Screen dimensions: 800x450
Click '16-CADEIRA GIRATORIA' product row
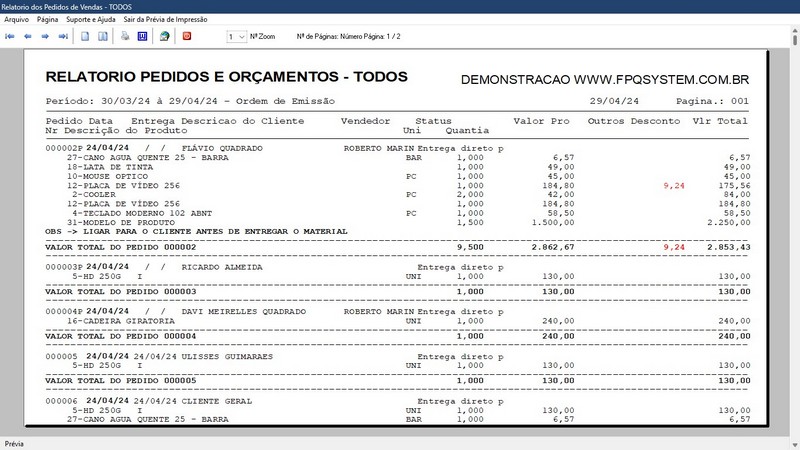tap(121, 321)
